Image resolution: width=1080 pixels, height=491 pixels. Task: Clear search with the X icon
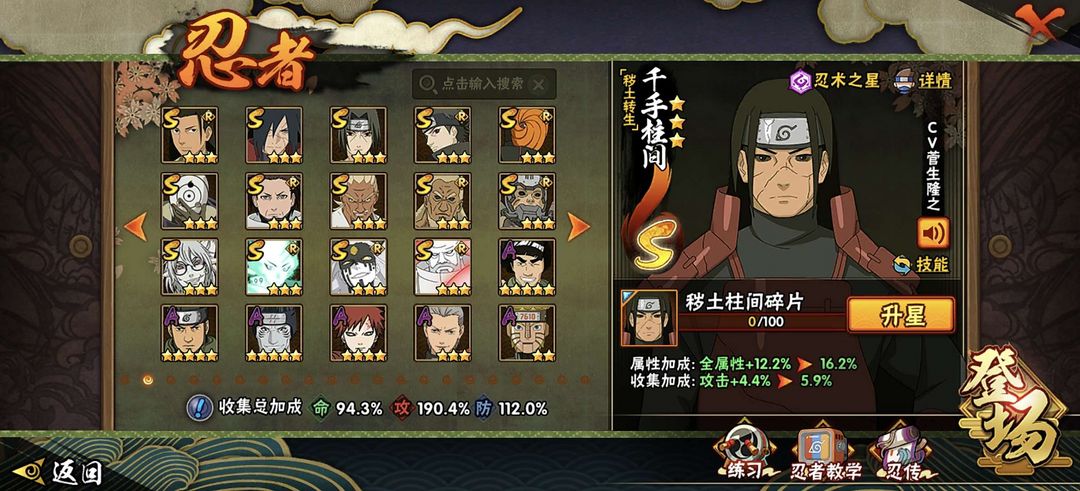coord(539,84)
